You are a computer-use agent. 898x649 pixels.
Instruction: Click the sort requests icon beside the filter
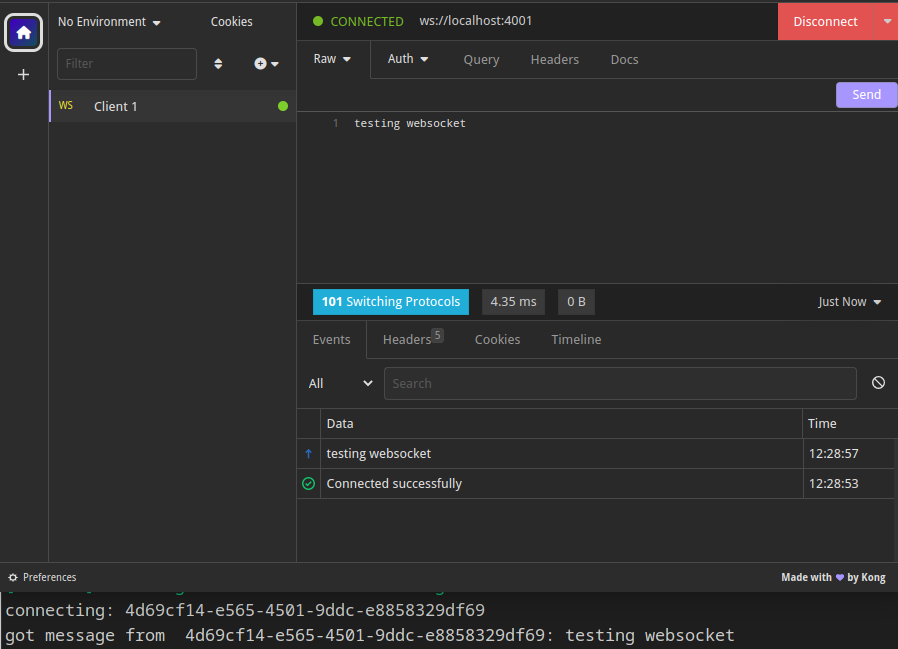coord(218,63)
